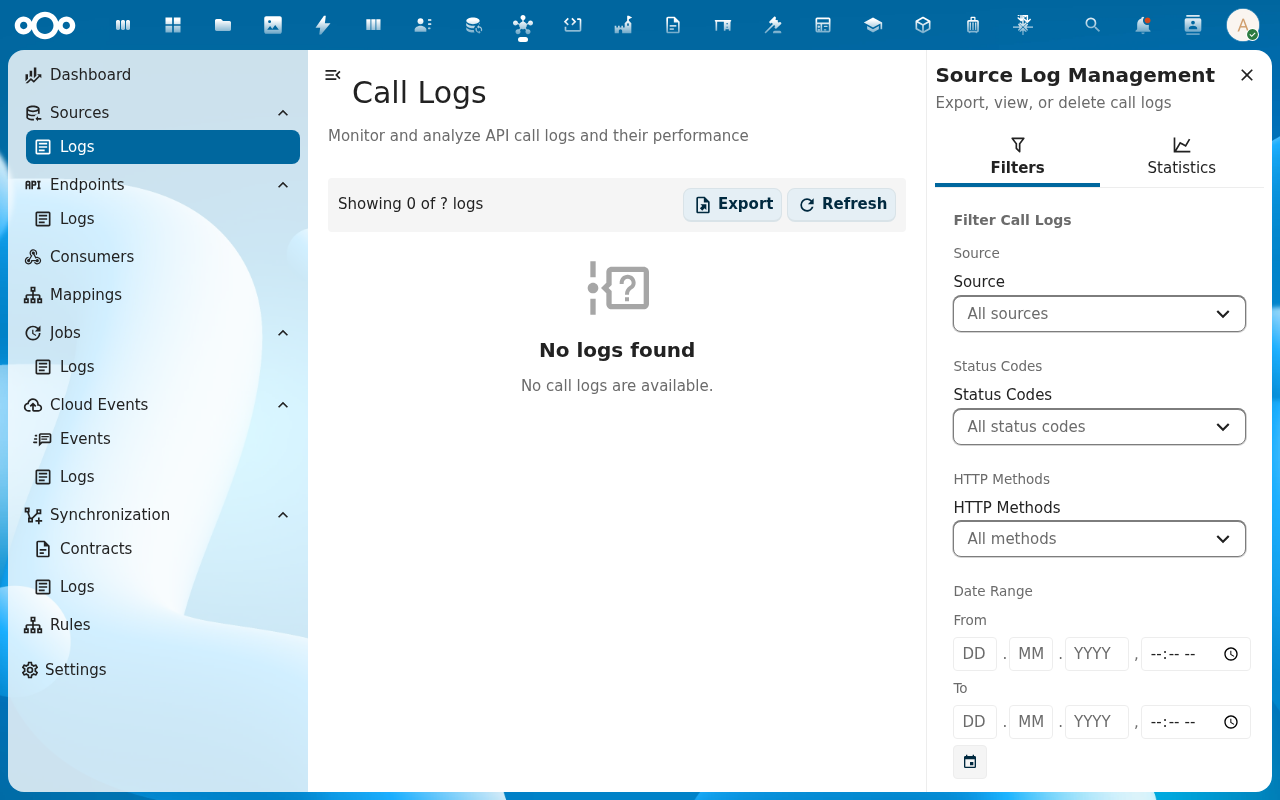The height and width of the screenshot is (800, 1280).
Task: Open the snowflake-shaped app icon in top bar
Action: (x=1023, y=25)
